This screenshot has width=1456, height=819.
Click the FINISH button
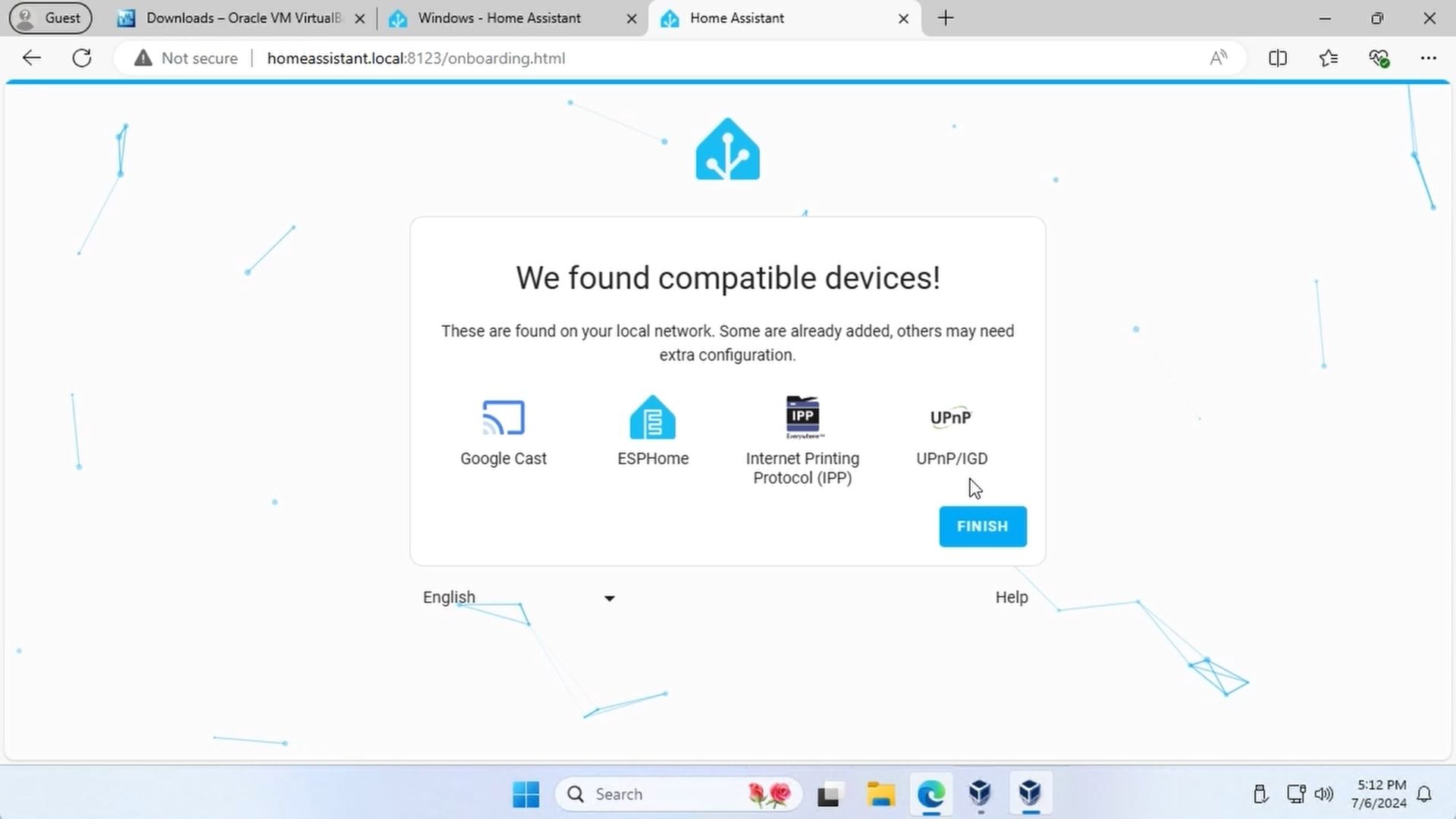click(982, 525)
